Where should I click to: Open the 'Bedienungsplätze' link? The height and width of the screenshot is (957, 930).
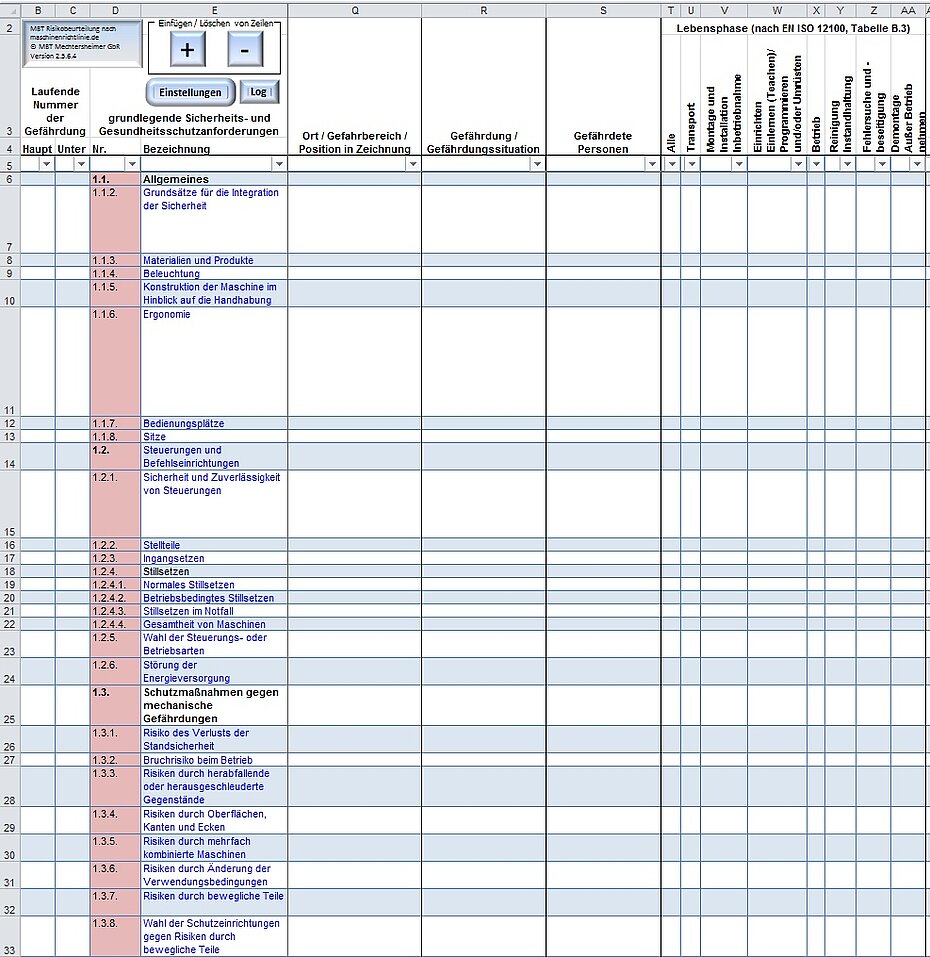pos(183,423)
